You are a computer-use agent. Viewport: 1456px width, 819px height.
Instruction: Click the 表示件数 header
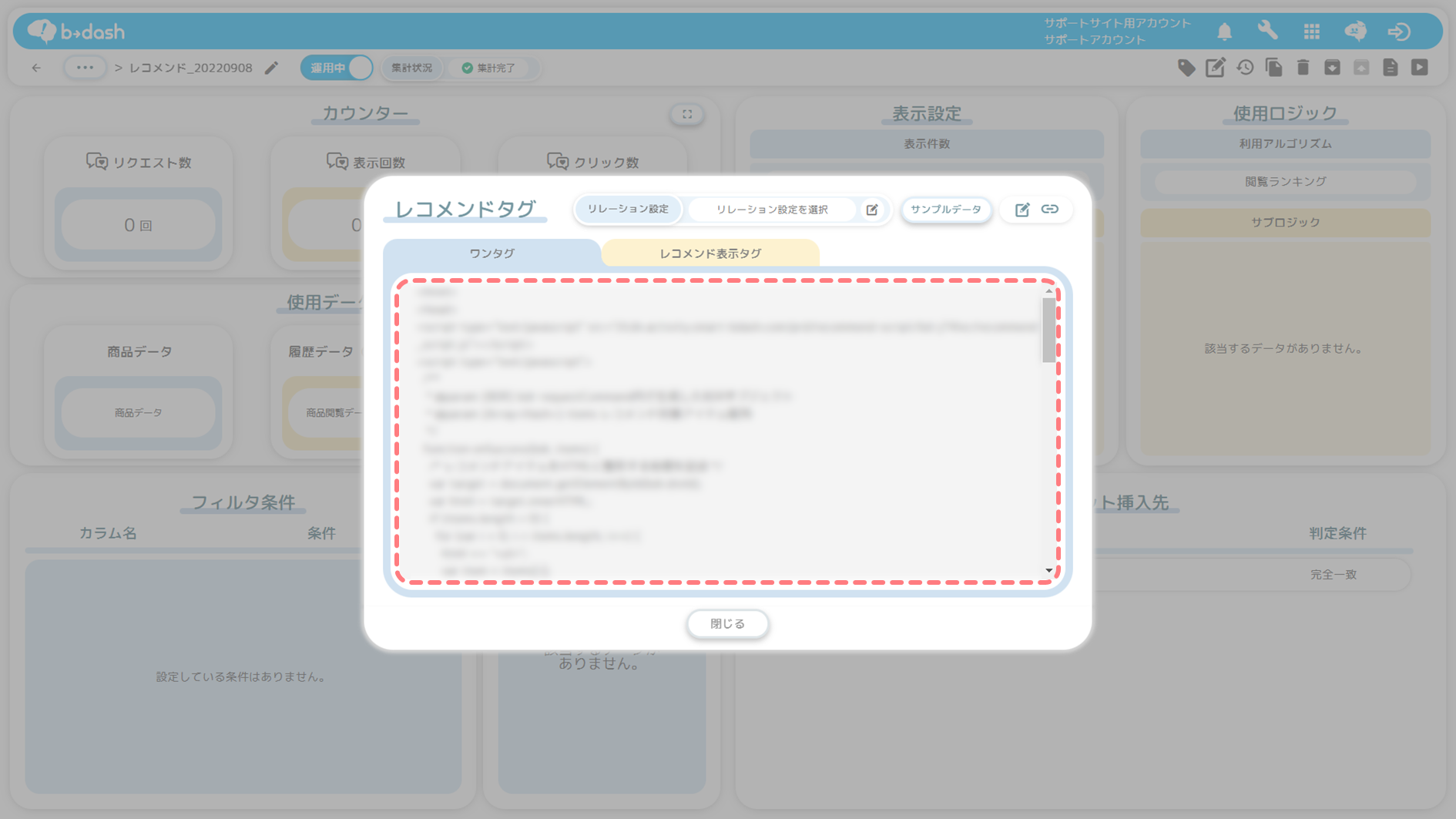[926, 144]
